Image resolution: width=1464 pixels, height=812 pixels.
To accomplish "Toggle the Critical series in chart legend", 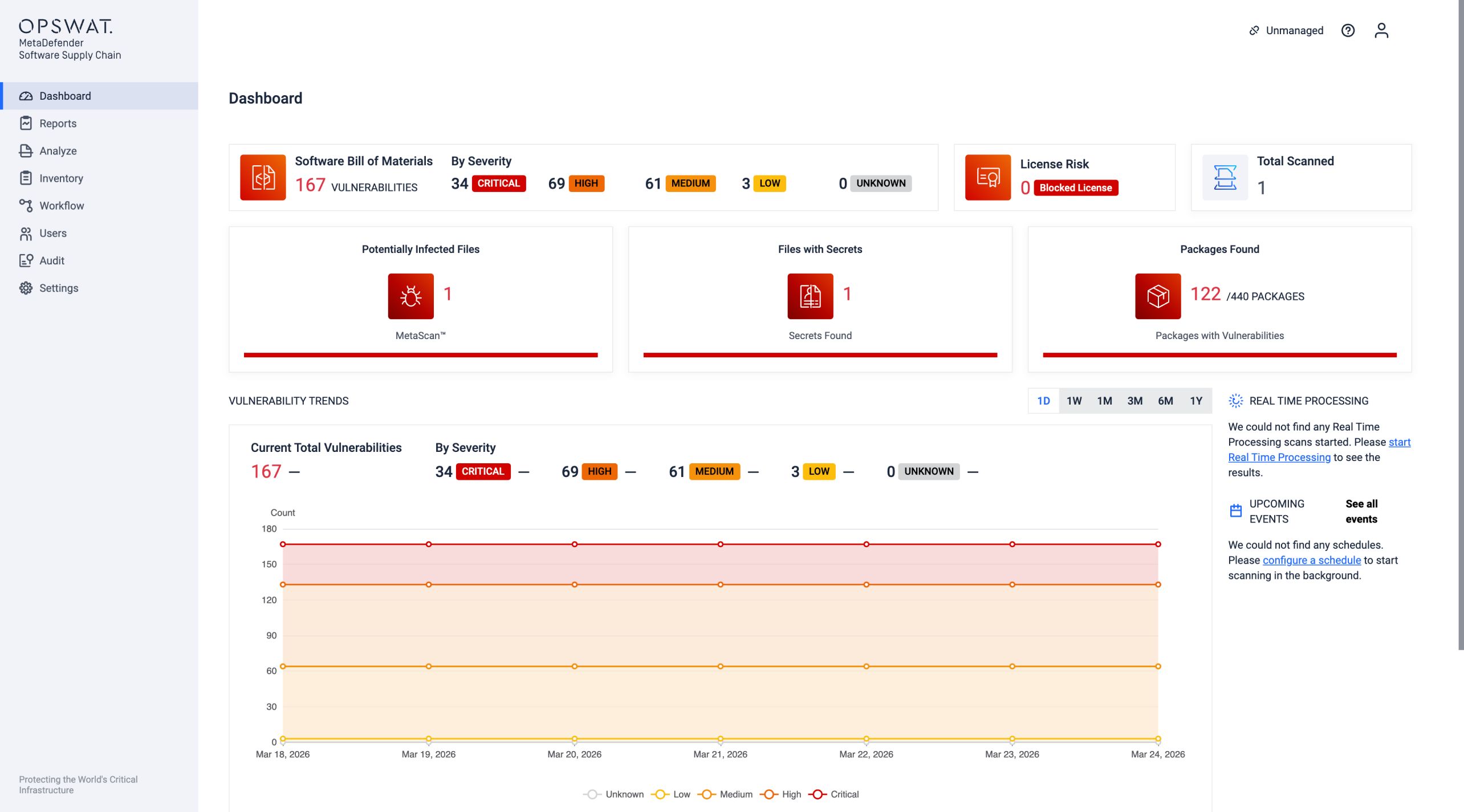I will tap(833, 794).
